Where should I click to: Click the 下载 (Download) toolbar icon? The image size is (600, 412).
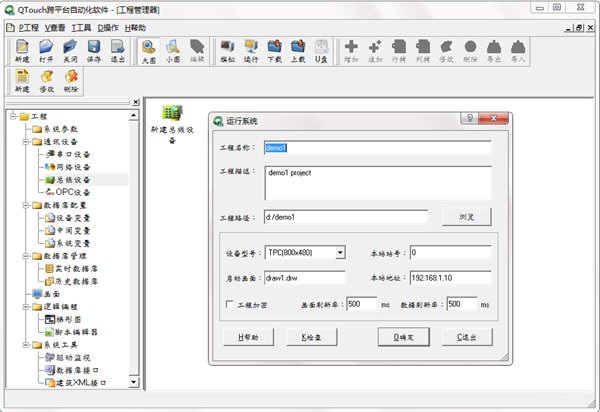click(x=274, y=50)
